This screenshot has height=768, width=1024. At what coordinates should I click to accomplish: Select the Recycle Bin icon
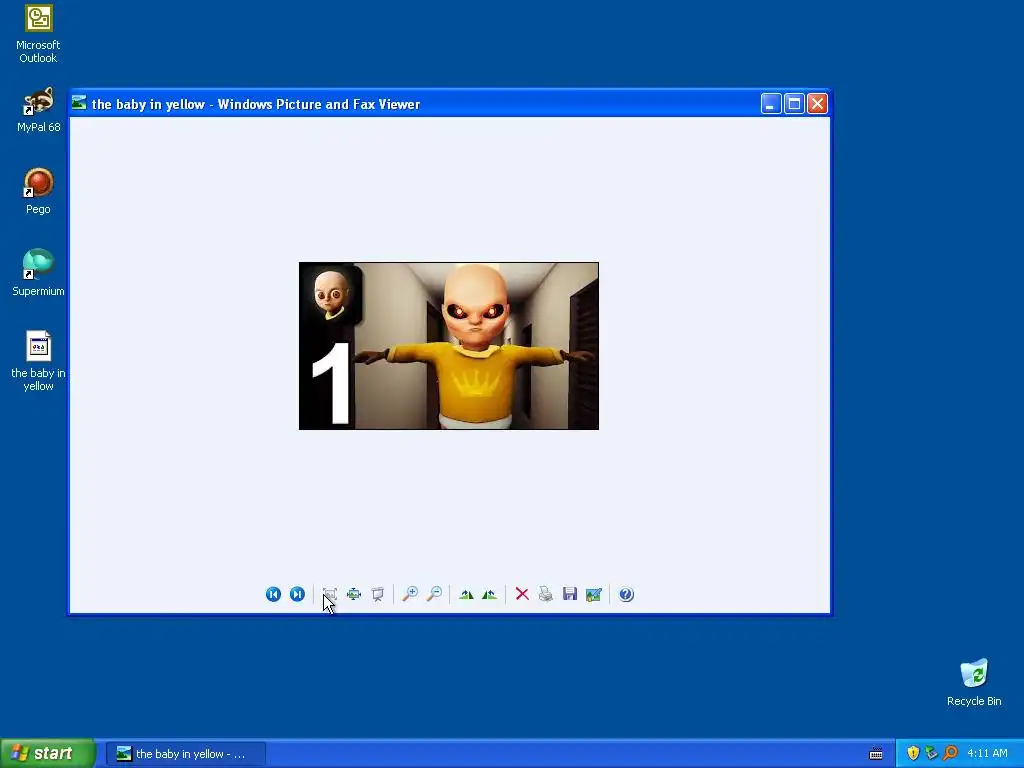pos(974,683)
